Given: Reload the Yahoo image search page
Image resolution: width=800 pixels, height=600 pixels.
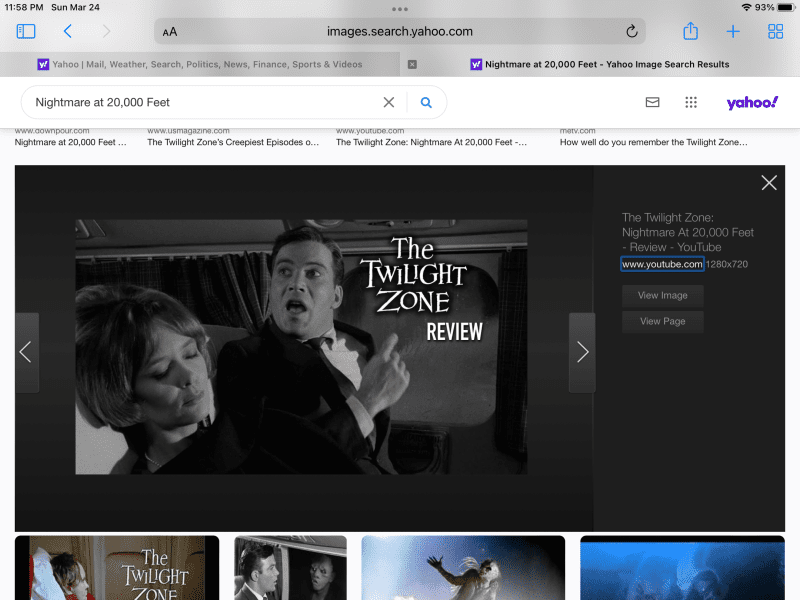Looking at the screenshot, I should (632, 32).
